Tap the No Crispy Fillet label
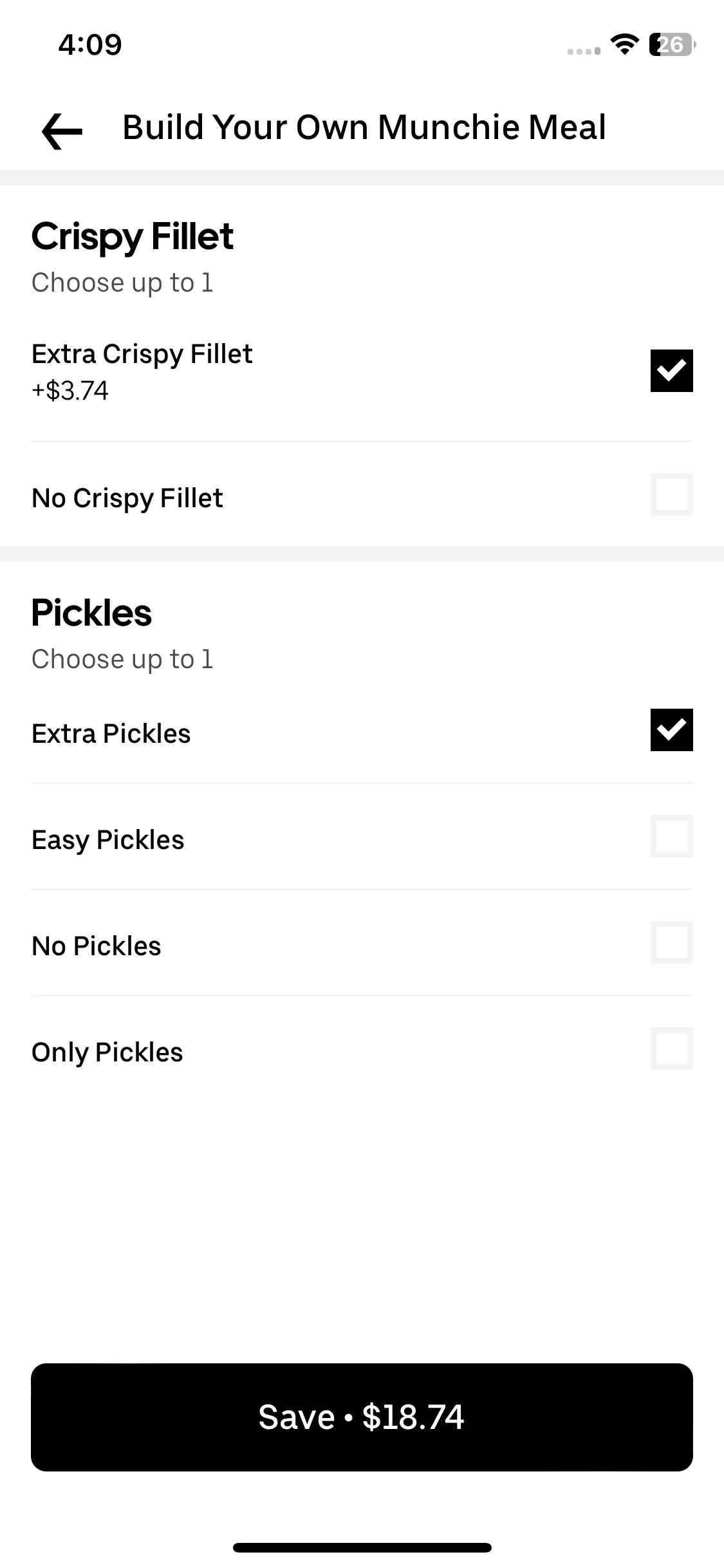This screenshot has width=724, height=1568. pos(127,498)
